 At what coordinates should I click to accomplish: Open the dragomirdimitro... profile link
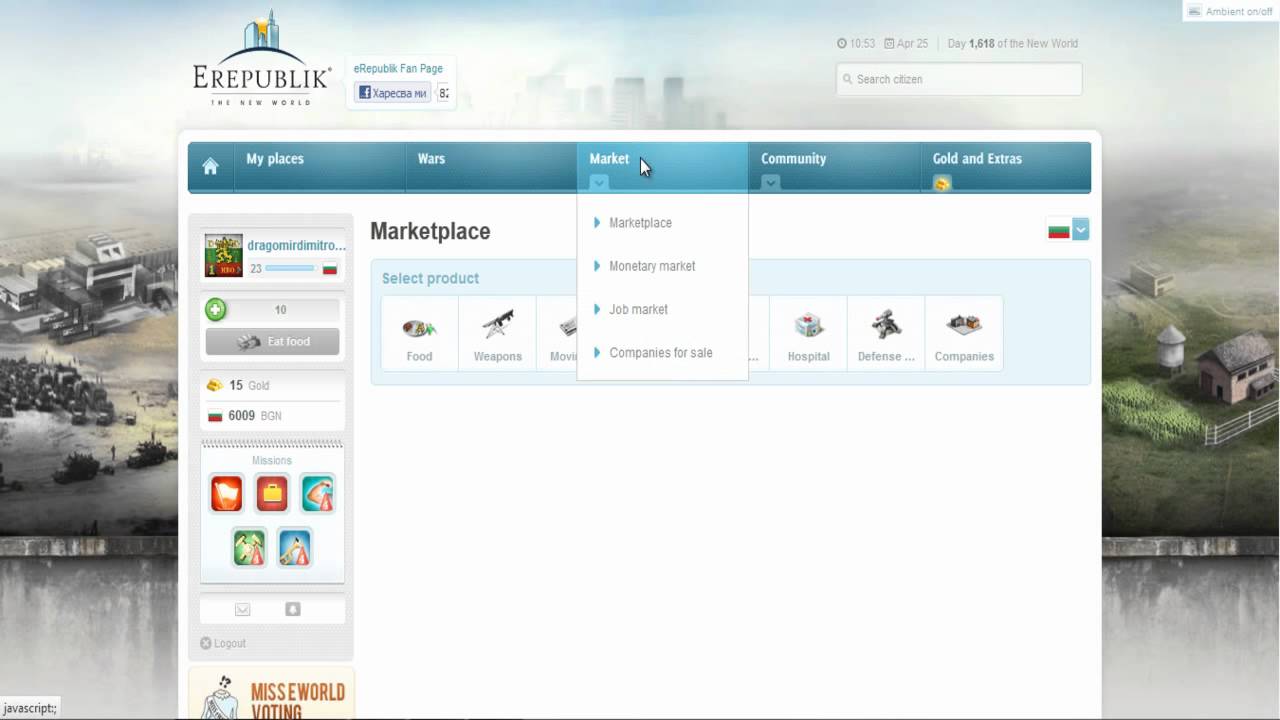pos(296,245)
